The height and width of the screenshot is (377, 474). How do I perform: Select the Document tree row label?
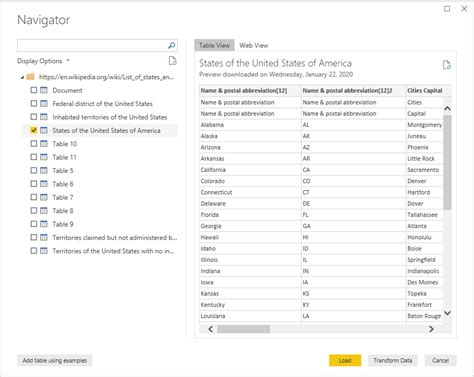pos(67,90)
